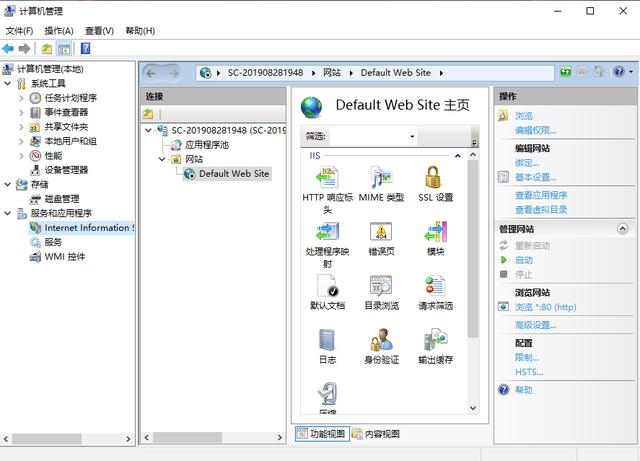
Task: Click the show/hide console tree toolbar icon
Action: tap(64, 49)
